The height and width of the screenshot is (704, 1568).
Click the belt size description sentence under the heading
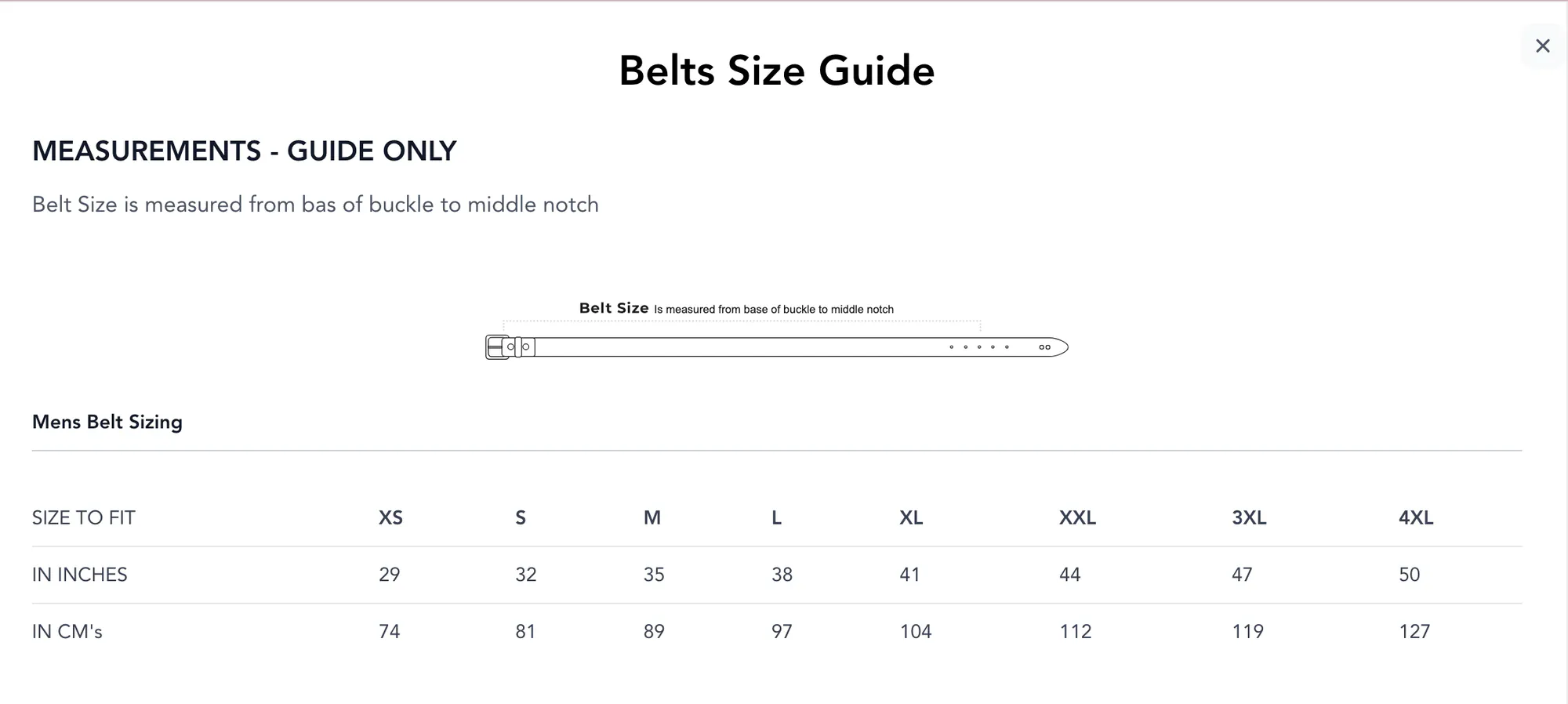(x=315, y=205)
